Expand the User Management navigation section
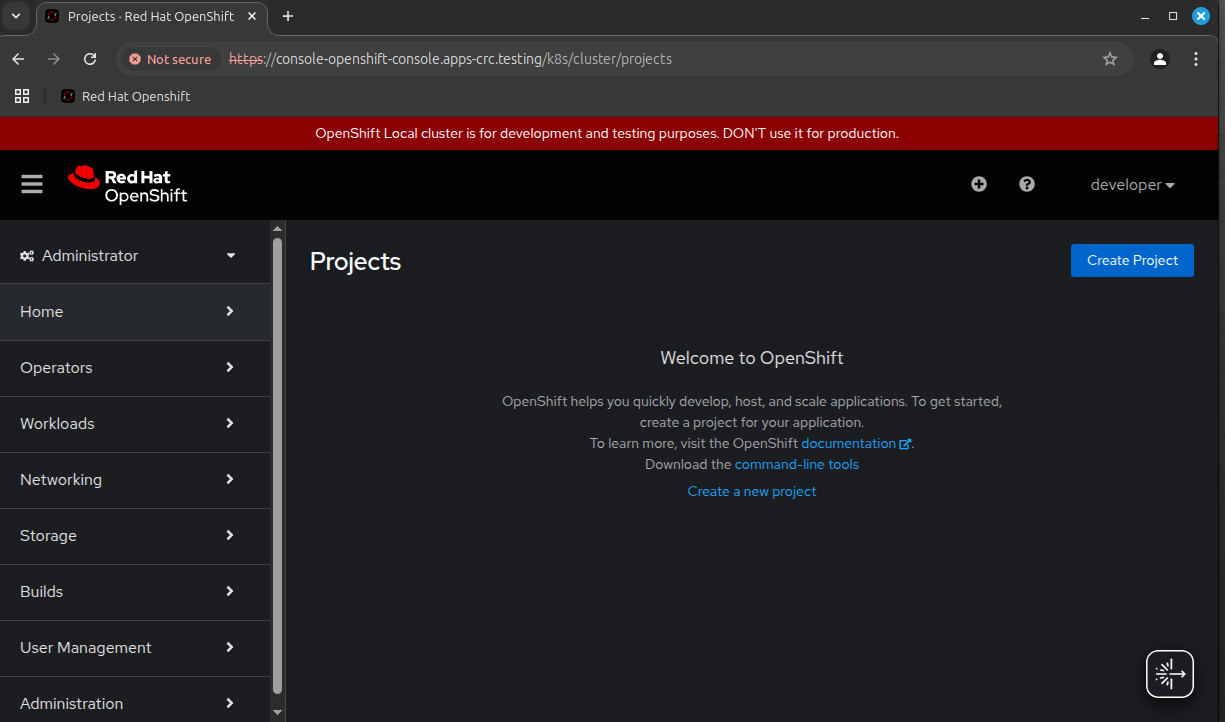The image size is (1225, 722). click(x=135, y=648)
